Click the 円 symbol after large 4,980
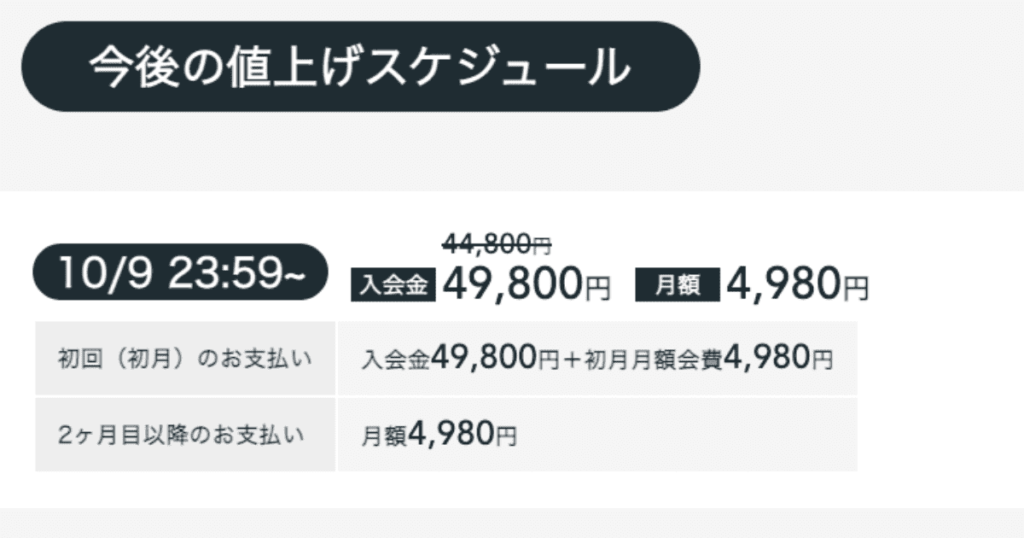This screenshot has height=538, width=1024. 856,289
